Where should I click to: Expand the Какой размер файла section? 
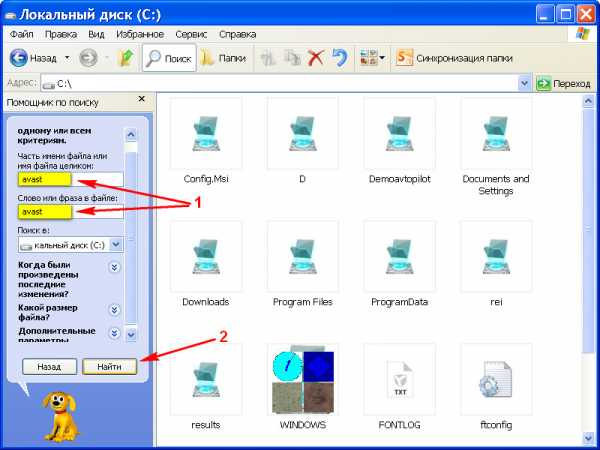(114, 308)
